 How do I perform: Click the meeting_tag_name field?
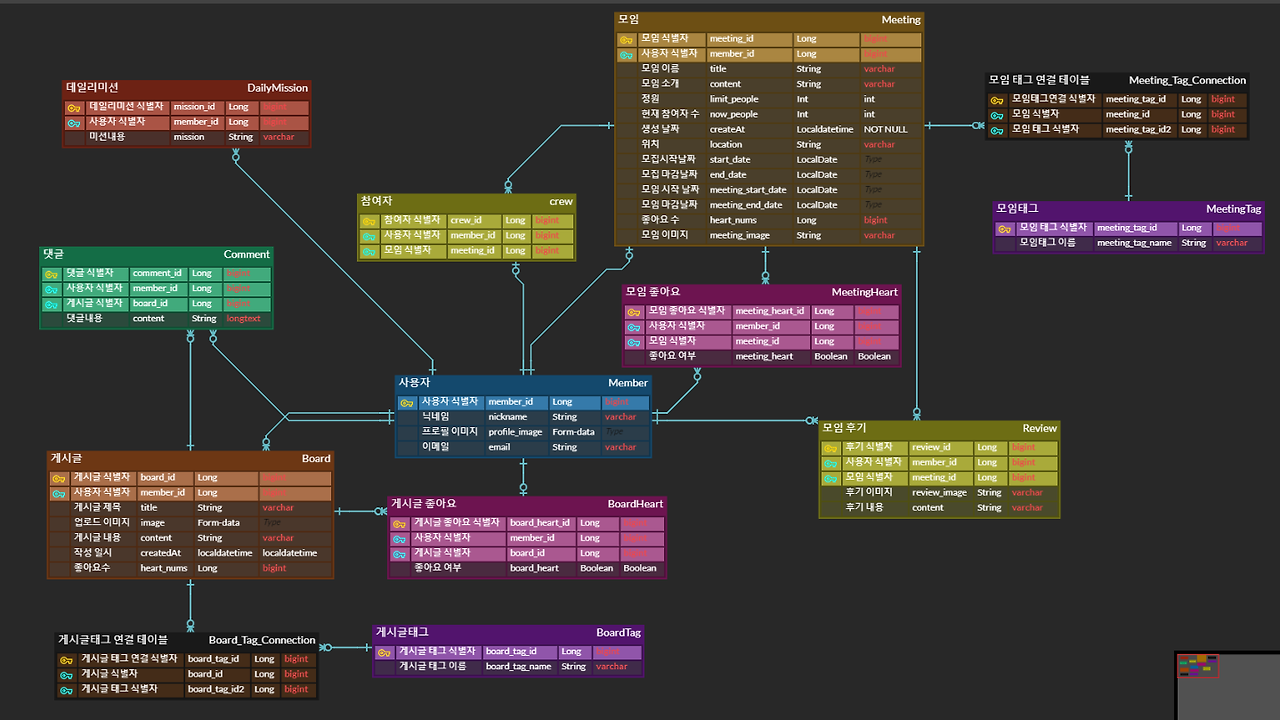(x=1134, y=243)
